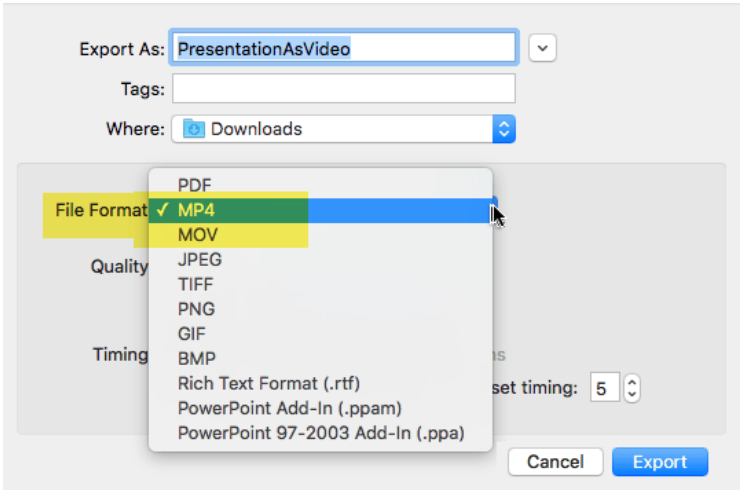Click the Tags input field
740x492 pixels.
click(343, 89)
